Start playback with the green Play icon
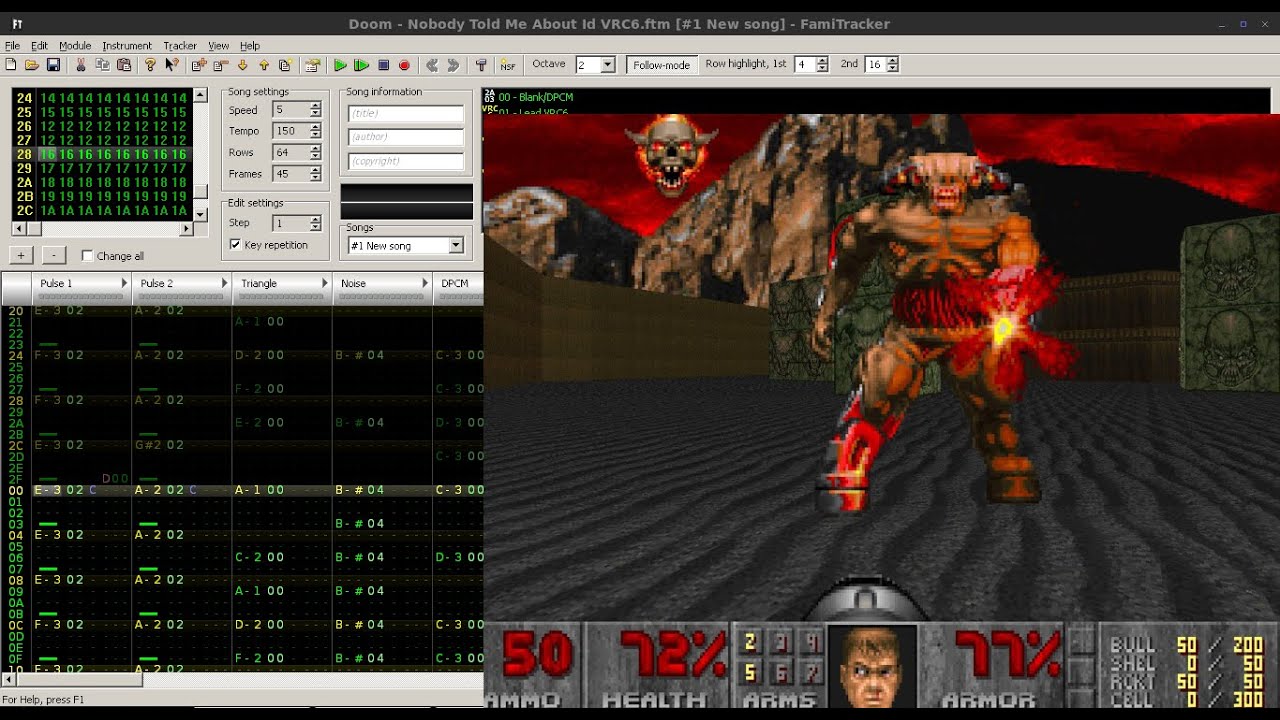 (340, 65)
